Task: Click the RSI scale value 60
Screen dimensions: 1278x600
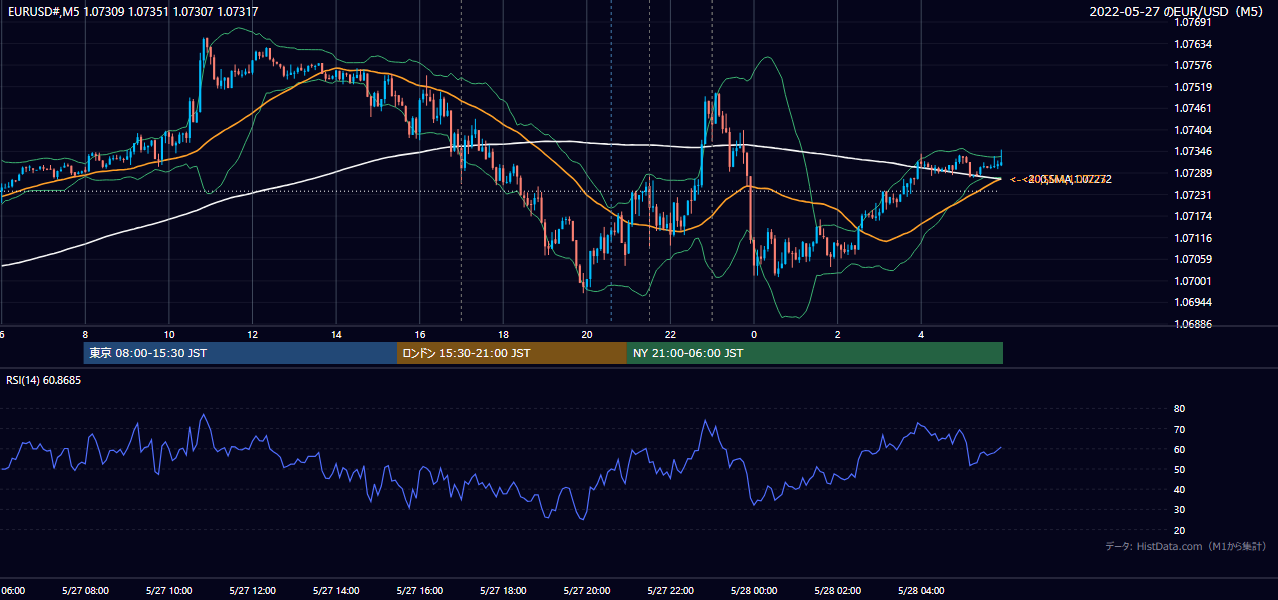Action: pyautogui.click(x=1179, y=449)
